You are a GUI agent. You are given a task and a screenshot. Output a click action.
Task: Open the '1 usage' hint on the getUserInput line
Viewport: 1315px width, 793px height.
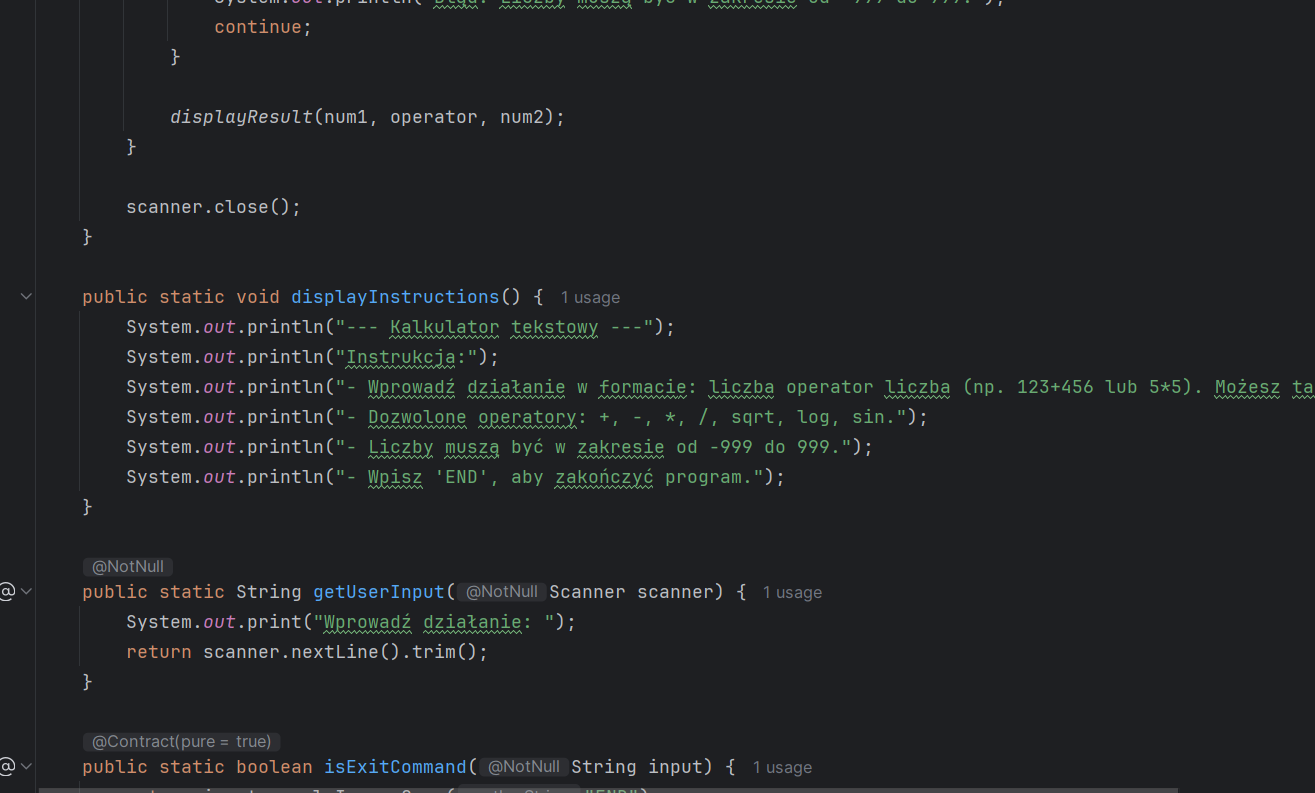point(792,592)
